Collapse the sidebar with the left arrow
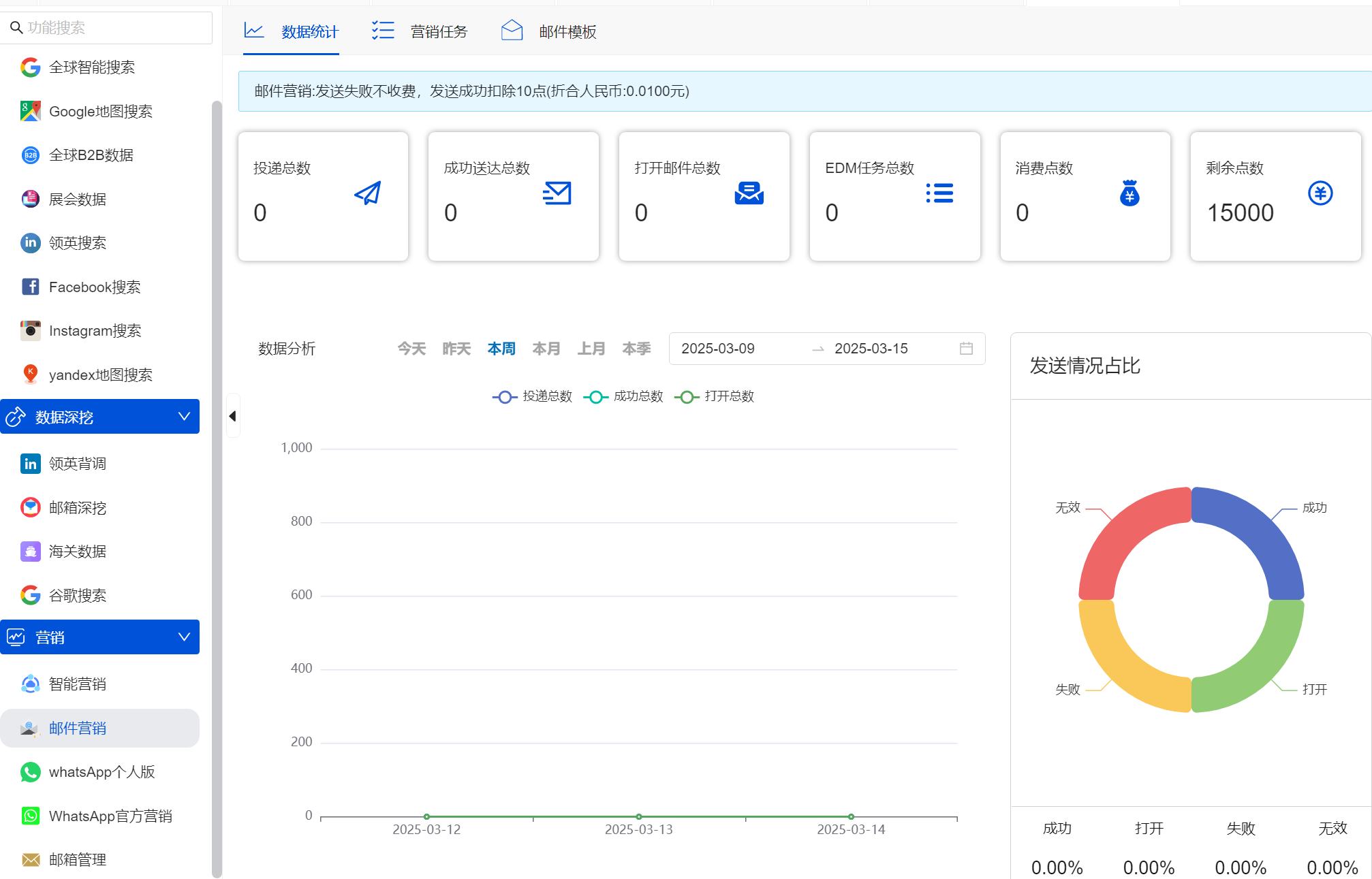The width and height of the screenshot is (1372, 879). coord(233,416)
